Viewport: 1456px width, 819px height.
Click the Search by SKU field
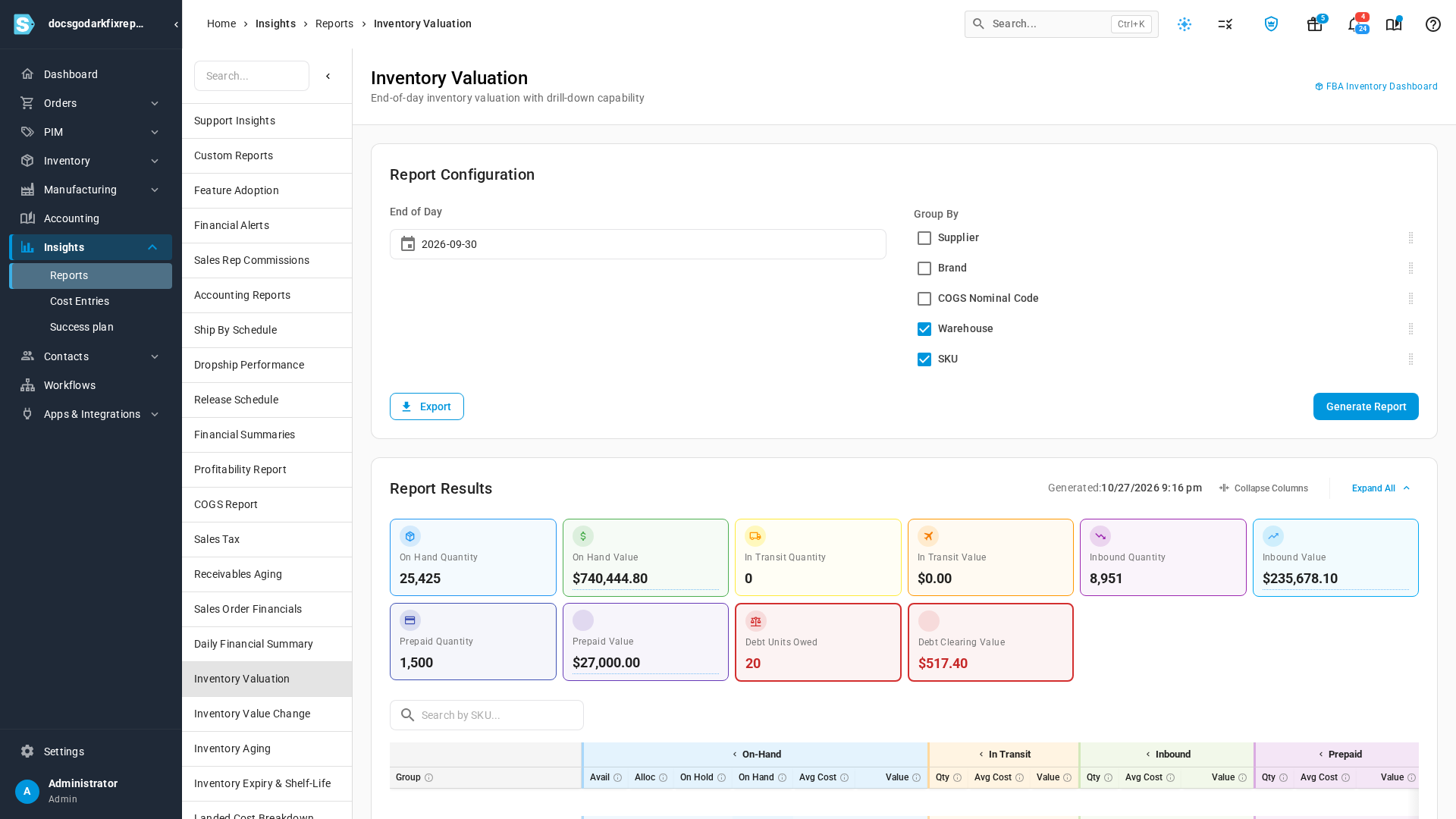point(487,715)
